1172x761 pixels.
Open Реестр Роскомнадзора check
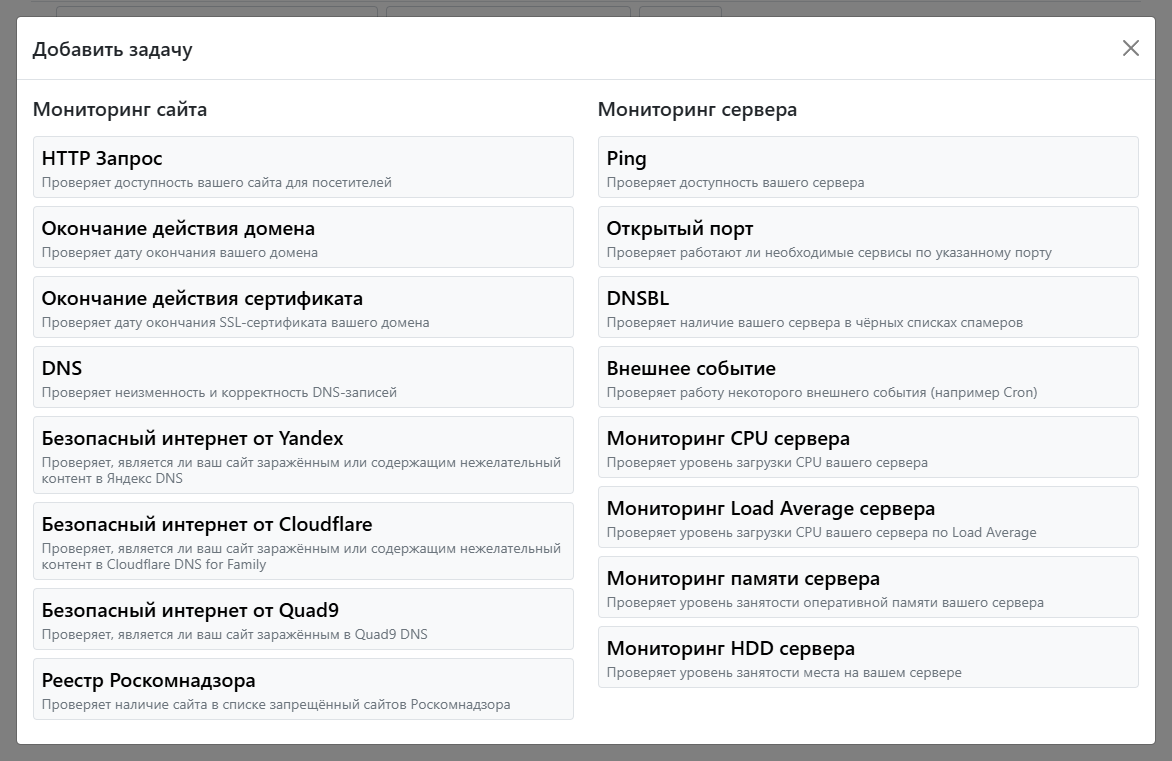303,689
